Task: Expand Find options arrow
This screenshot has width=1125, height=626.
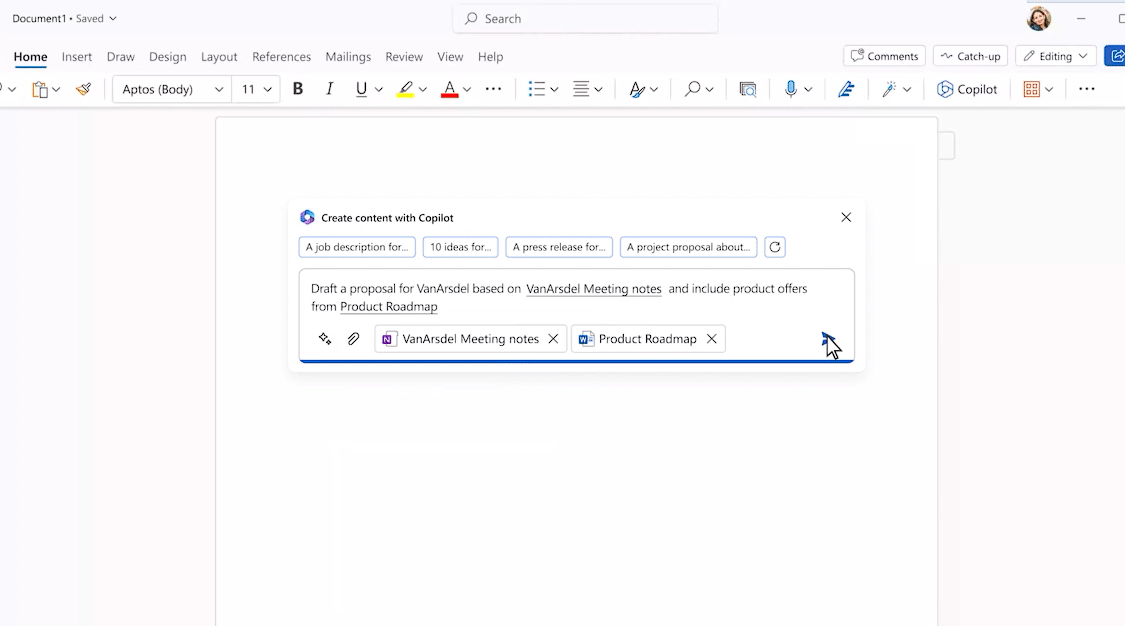Action: pyautogui.click(x=710, y=90)
